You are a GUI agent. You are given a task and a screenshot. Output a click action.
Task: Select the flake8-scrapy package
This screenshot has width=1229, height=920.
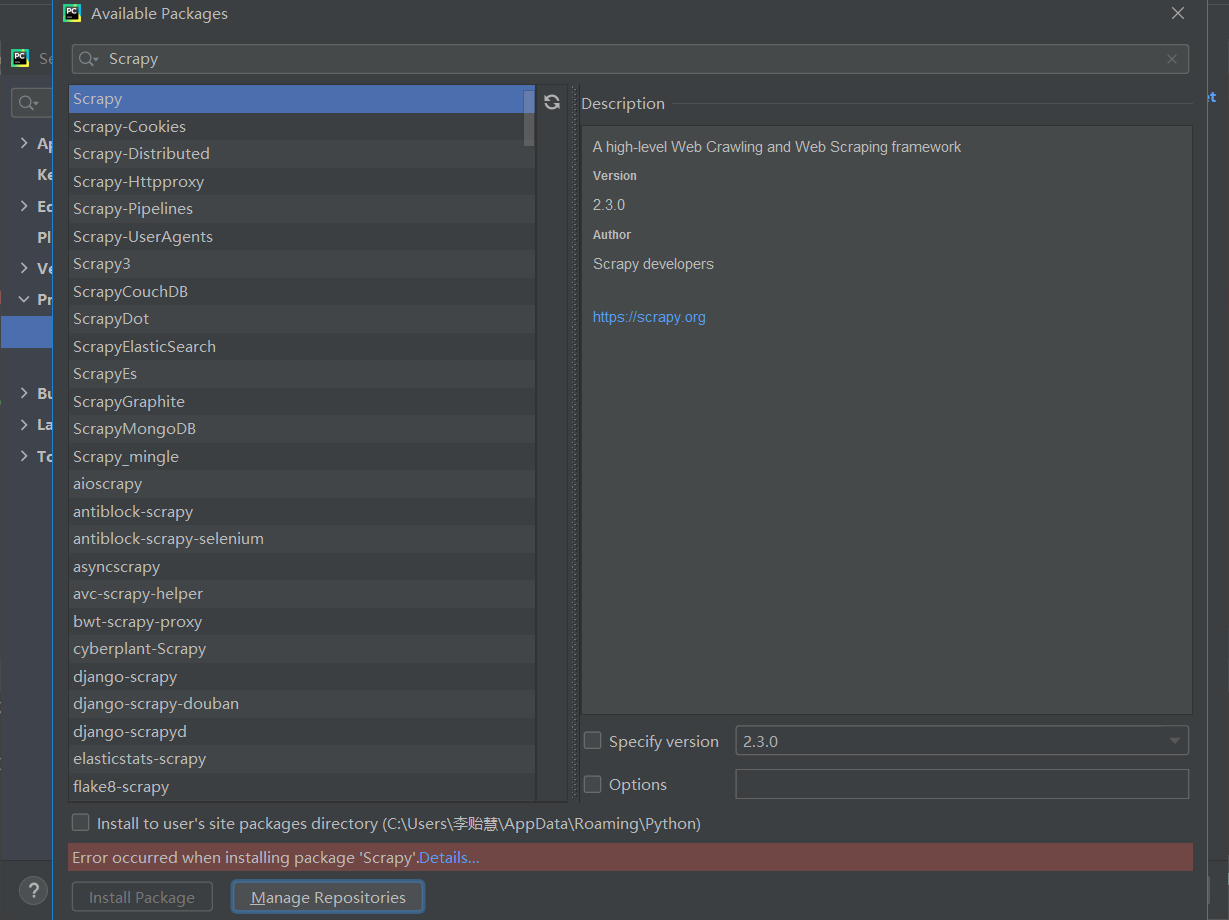click(x=301, y=786)
